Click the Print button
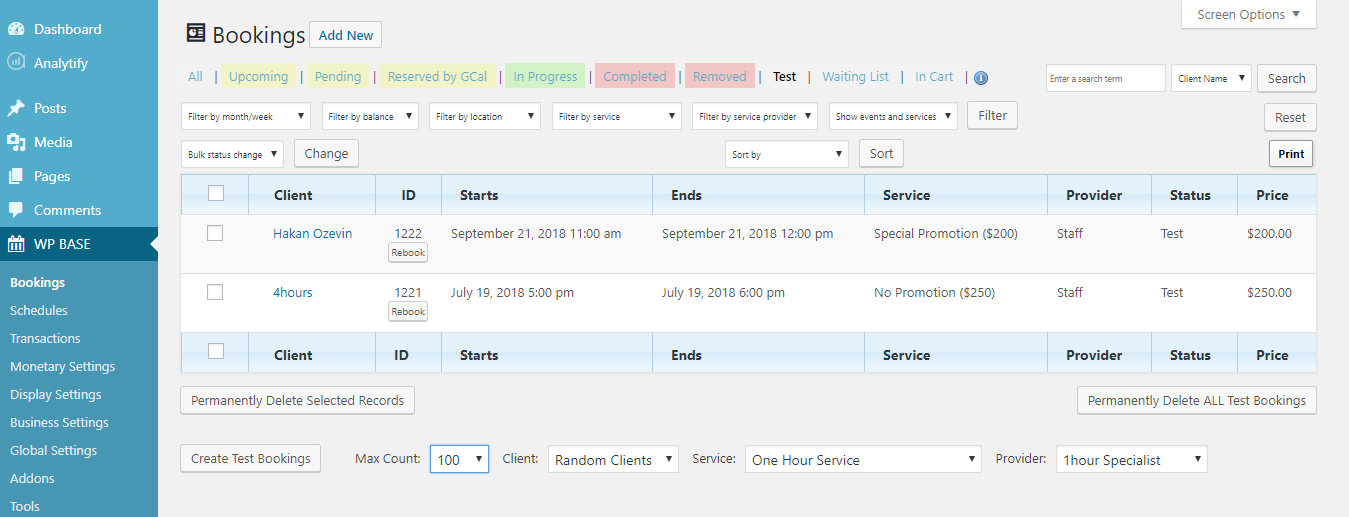Viewport: 1349px width, 517px height. coord(1291,153)
